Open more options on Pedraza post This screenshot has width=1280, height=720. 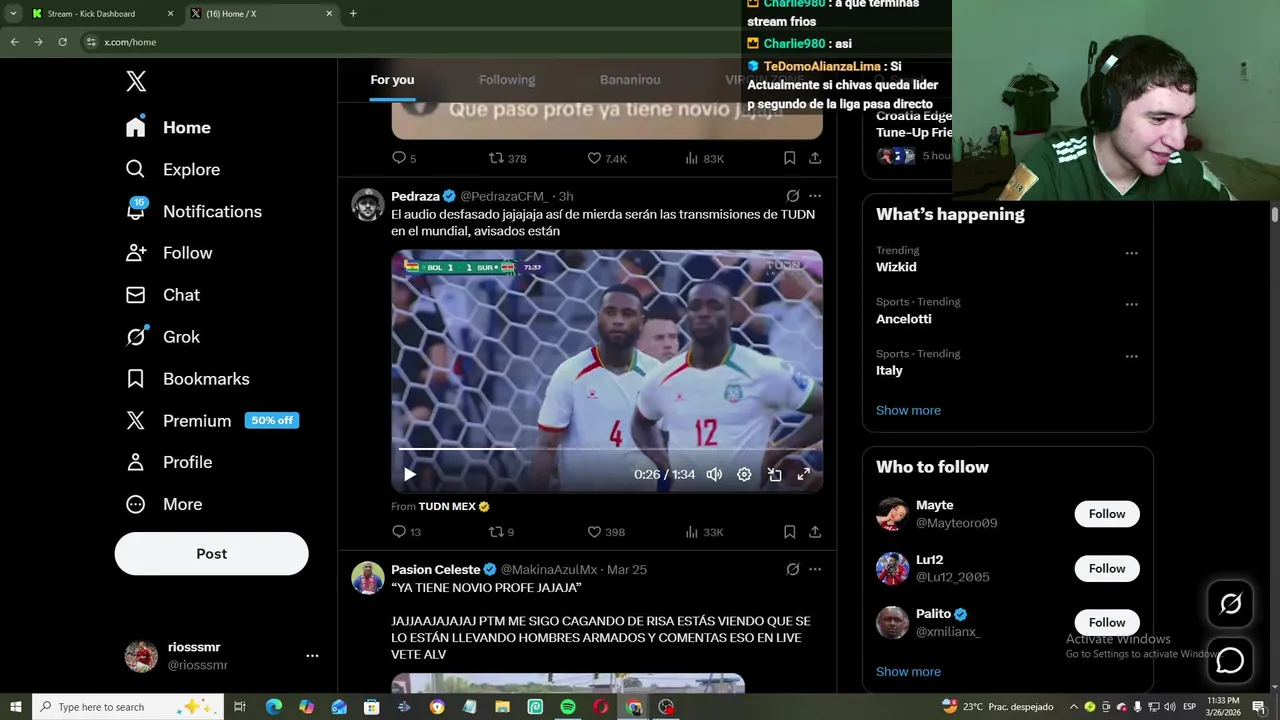pos(815,196)
